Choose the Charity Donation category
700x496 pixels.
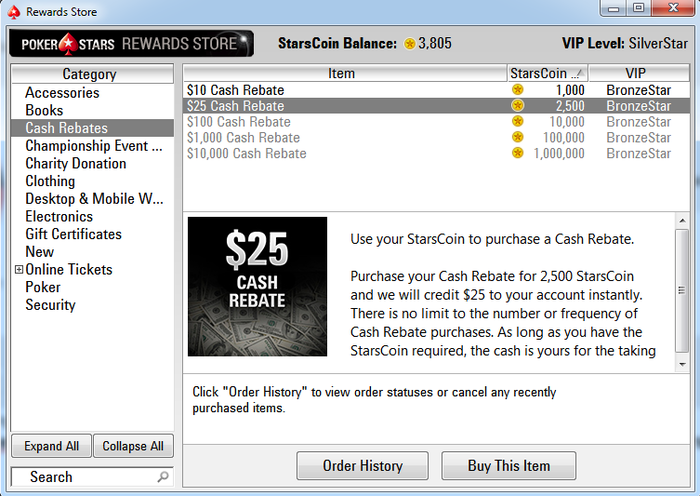[x=76, y=163]
